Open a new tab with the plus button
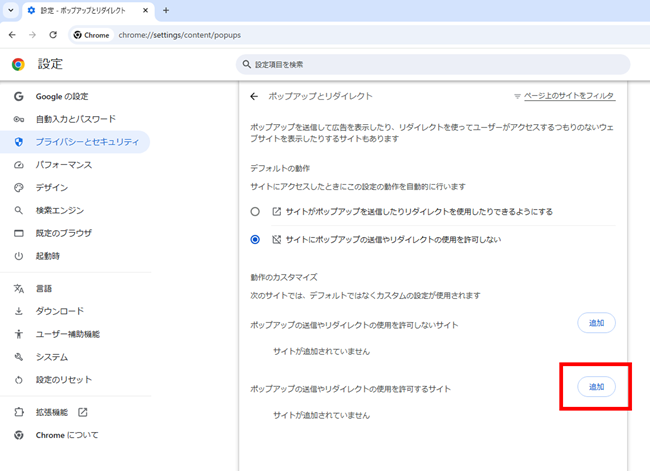This screenshot has width=650, height=471. pyautogui.click(x=166, y=10)
